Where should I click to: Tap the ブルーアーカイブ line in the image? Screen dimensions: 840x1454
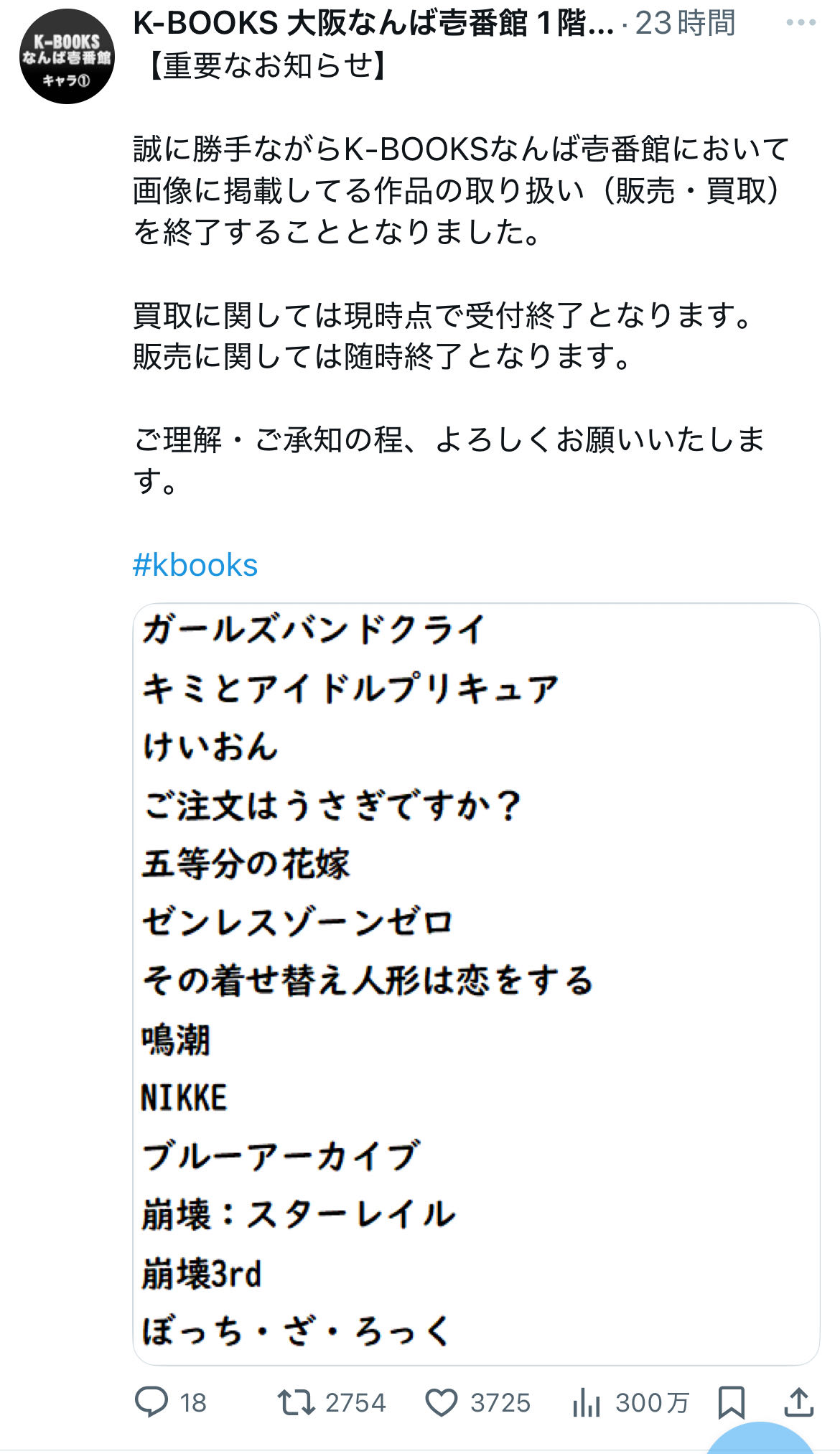(281, 1156)
